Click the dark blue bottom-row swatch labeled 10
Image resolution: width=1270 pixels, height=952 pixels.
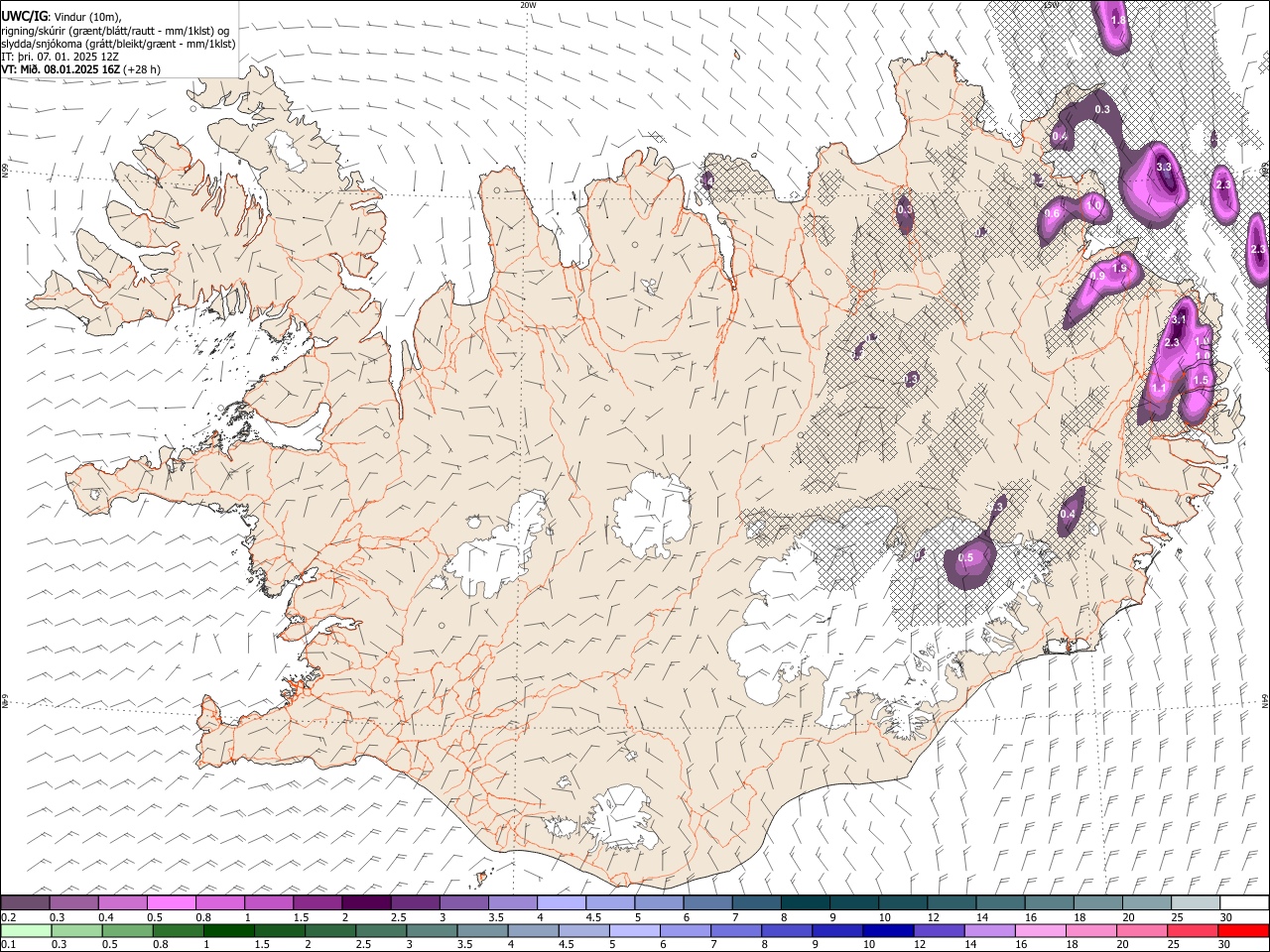coord(887,931)
